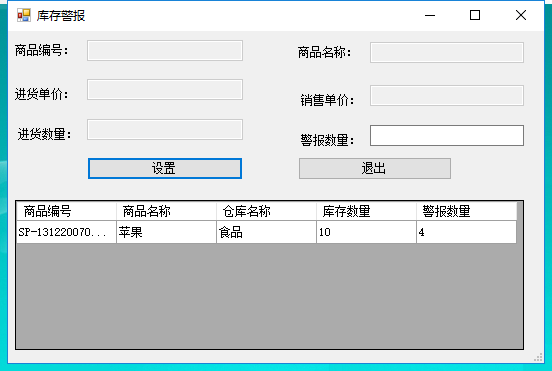Image resolution: width=552 pixels, height=371 pixels.
Task: Click the 商品名称 text field
Action: coord(447,52)
